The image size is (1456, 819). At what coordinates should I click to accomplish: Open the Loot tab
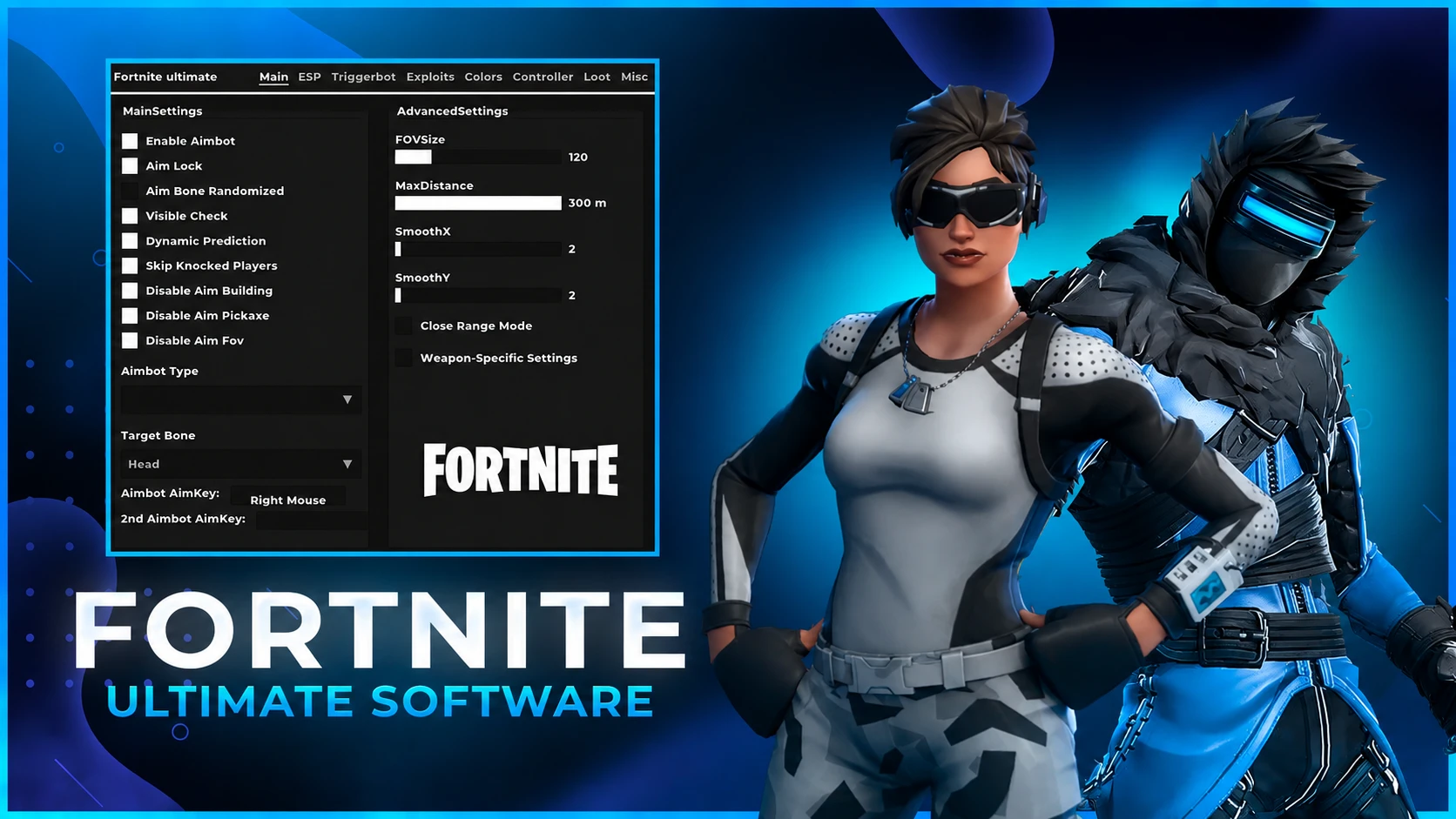pyautogui.click(x=597, y=77)
